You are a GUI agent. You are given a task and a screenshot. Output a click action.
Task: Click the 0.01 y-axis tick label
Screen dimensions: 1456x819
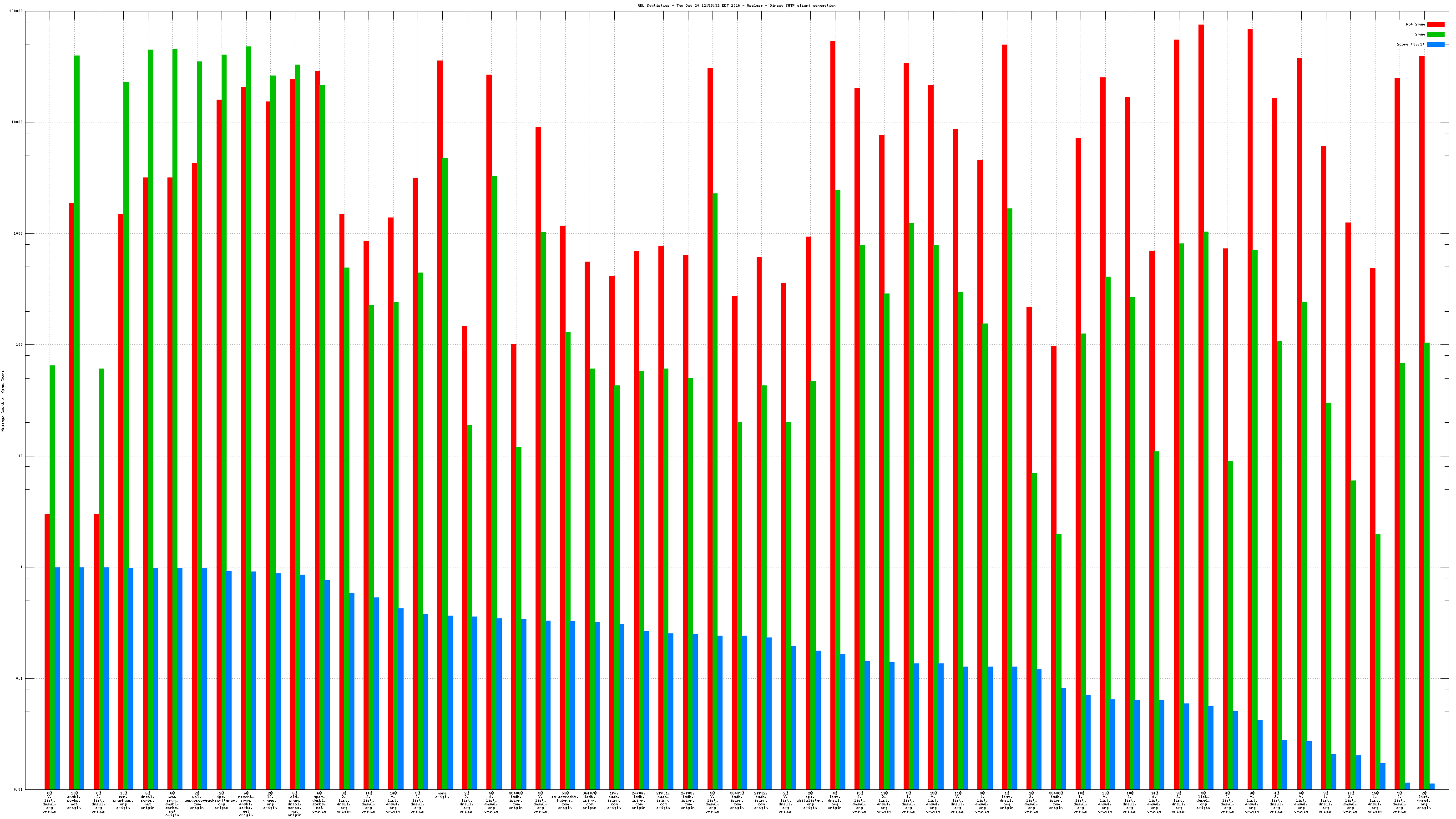[x=19, y=789]
